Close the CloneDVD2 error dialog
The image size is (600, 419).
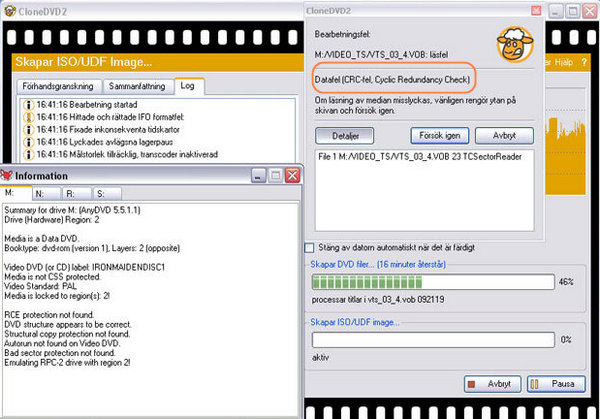(536, 11)
